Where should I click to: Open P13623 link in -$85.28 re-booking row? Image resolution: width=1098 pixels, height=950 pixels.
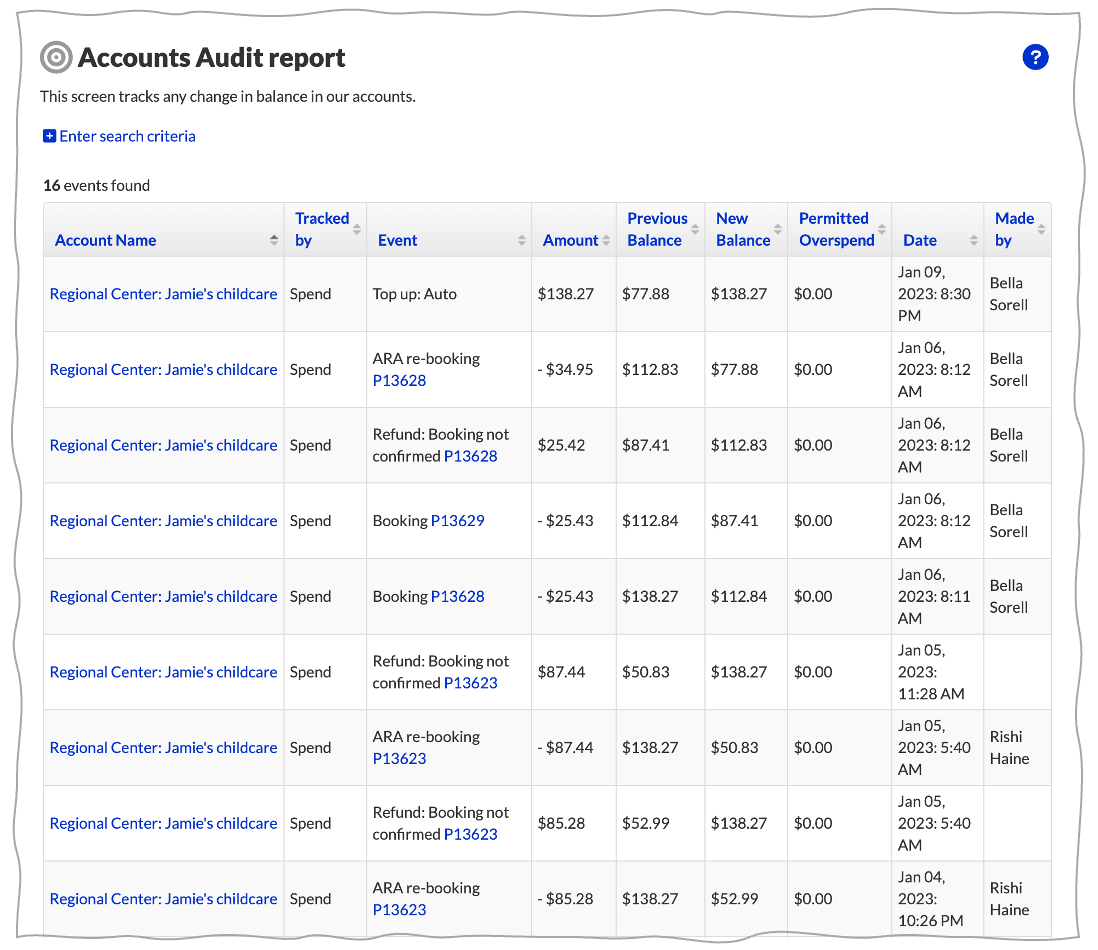pos(399,910)
